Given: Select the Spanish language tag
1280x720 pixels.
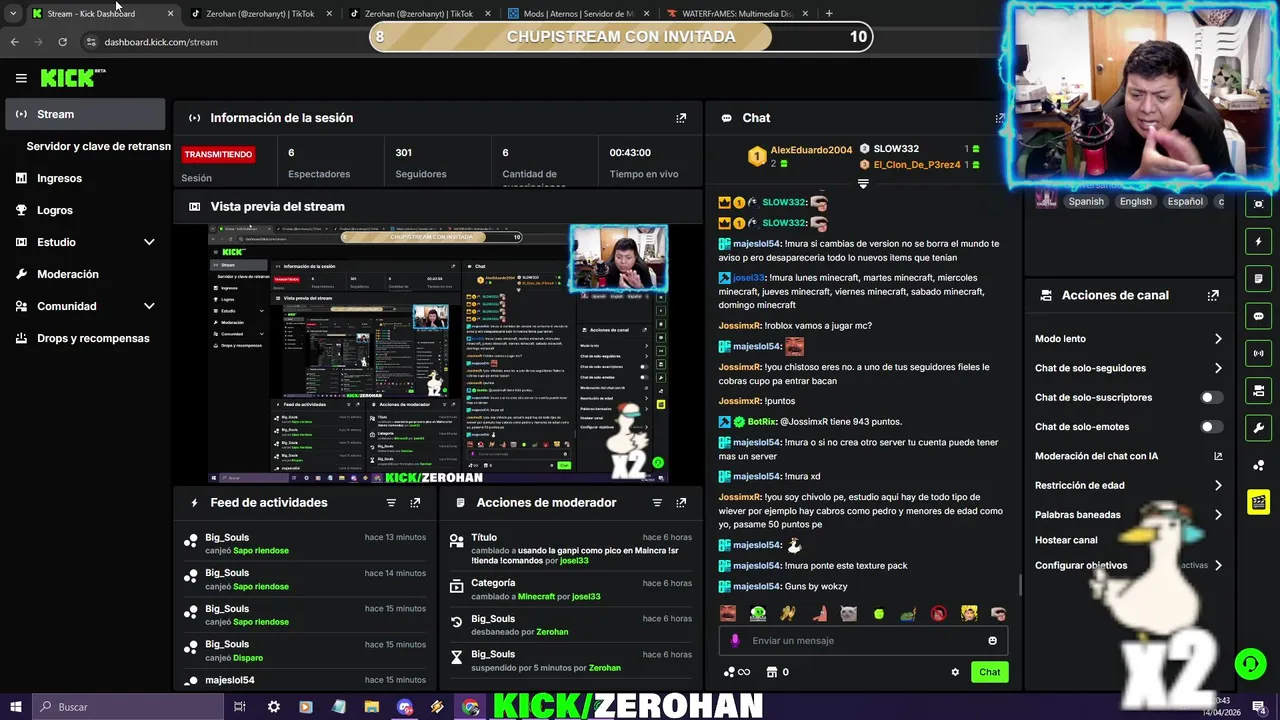Looking at the screenshot, I should tap(1086, 201).
